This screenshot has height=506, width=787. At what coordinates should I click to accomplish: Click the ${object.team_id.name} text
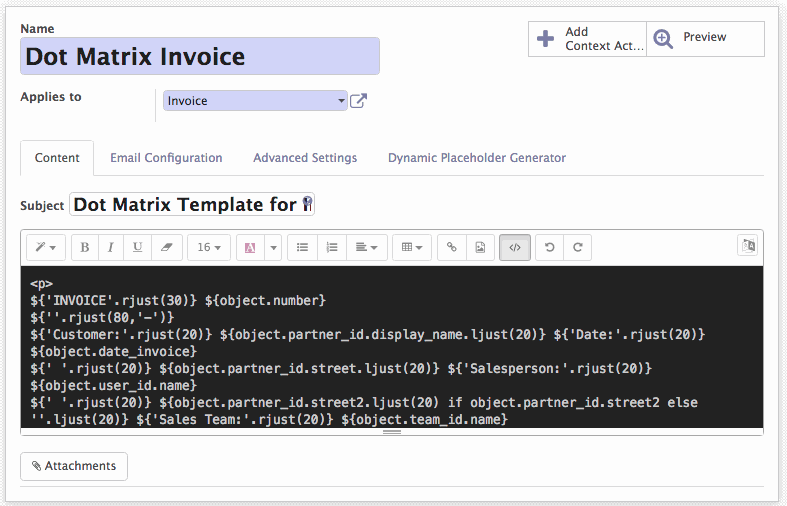[425, 420]
